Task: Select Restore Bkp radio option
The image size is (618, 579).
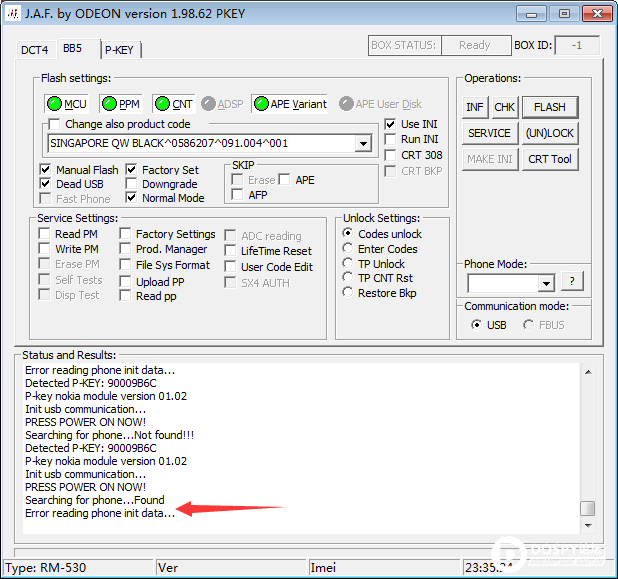Action: tap(348, 292)
